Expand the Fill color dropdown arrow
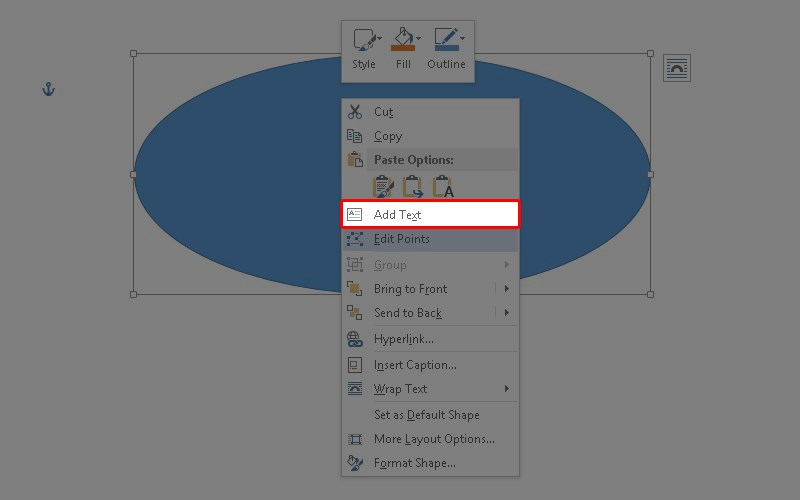Screen dimensions: 800x500 (x=418, y=40)
